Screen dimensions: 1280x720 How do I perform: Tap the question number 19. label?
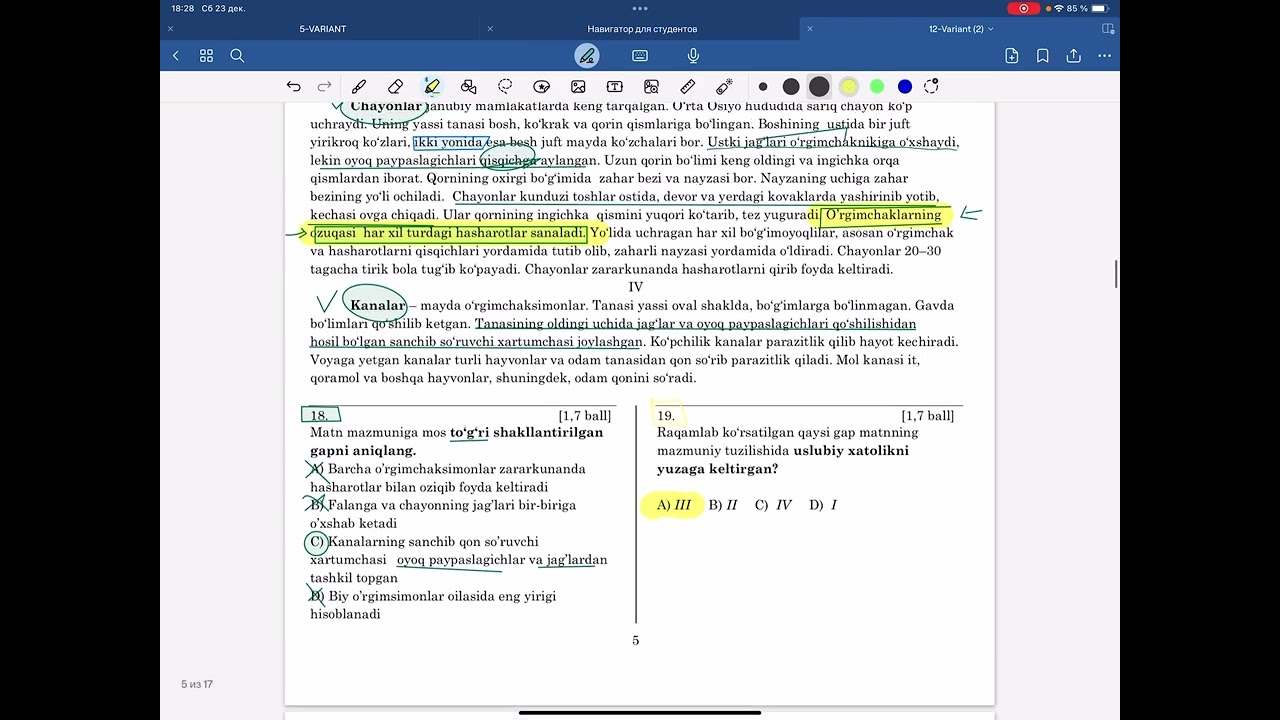[x=666, y=415]
